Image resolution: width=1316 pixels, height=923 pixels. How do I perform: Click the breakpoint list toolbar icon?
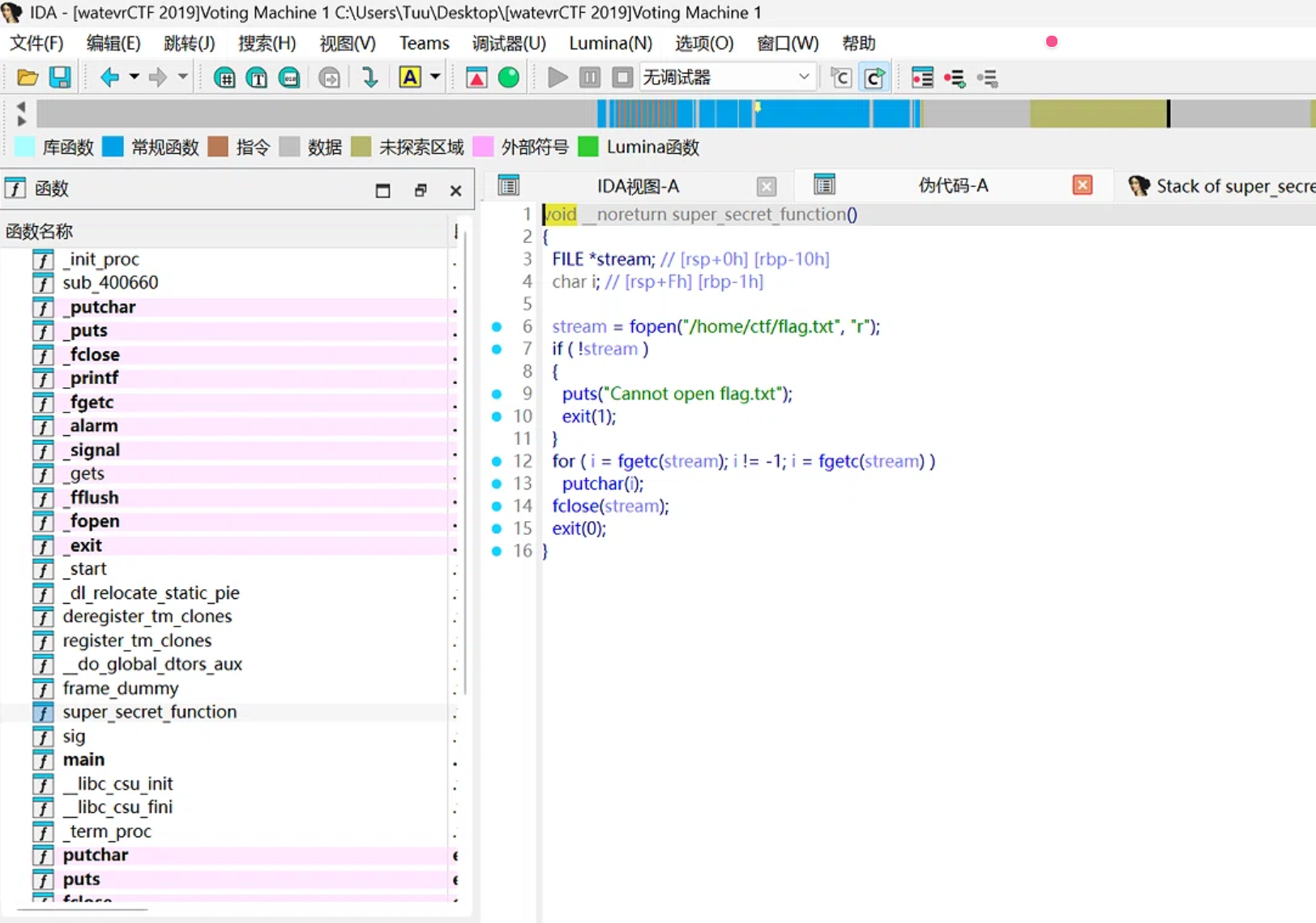922,78
